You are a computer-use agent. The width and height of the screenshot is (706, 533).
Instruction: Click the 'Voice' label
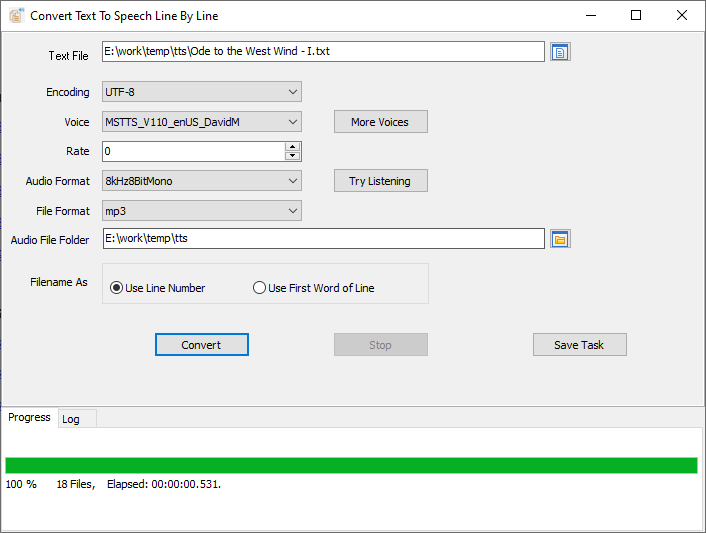[x=77, y=122]
